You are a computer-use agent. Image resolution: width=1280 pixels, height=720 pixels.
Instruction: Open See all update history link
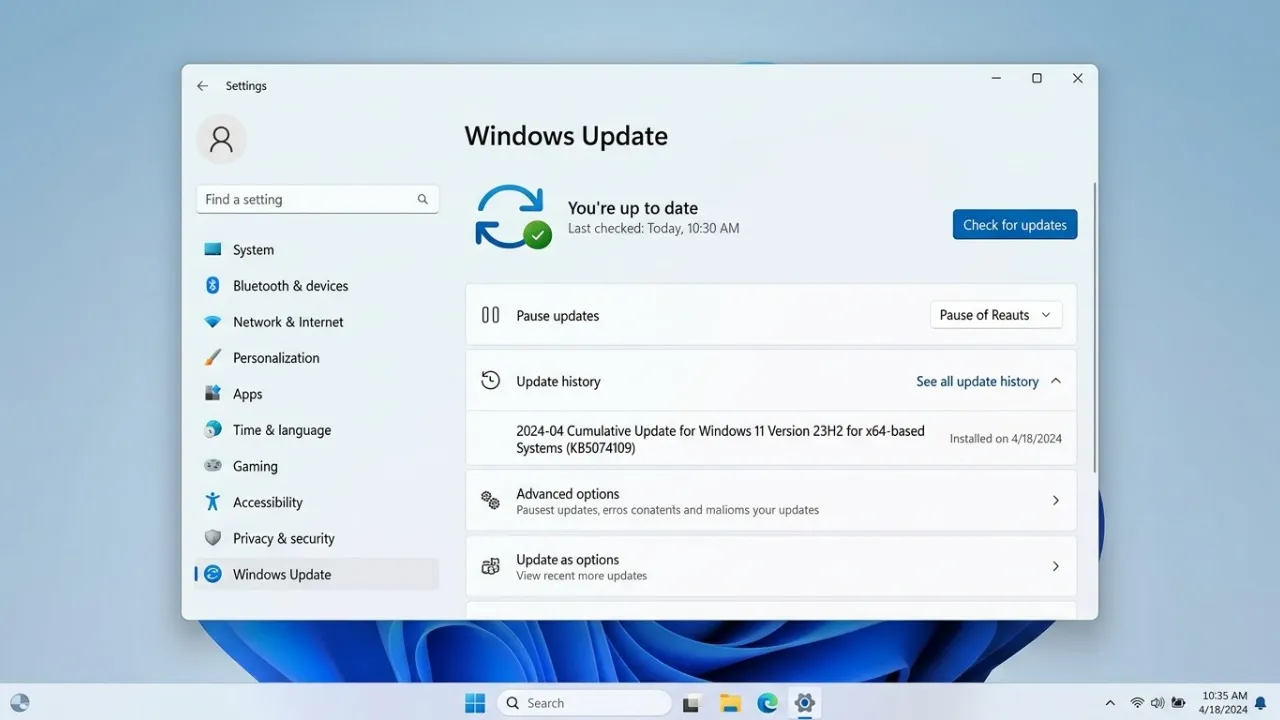tap(977, 381)
